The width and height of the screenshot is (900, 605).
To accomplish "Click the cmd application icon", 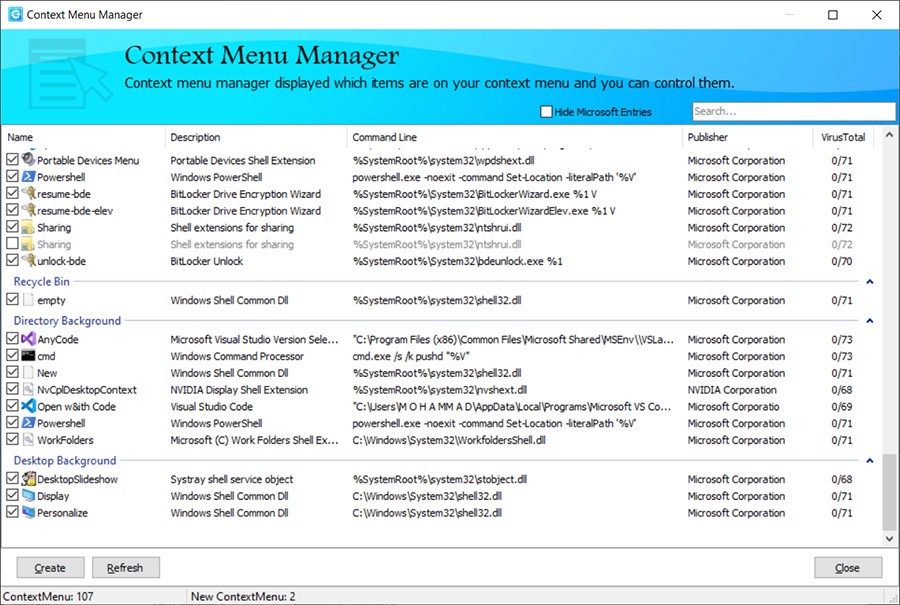I will point(28,355).
